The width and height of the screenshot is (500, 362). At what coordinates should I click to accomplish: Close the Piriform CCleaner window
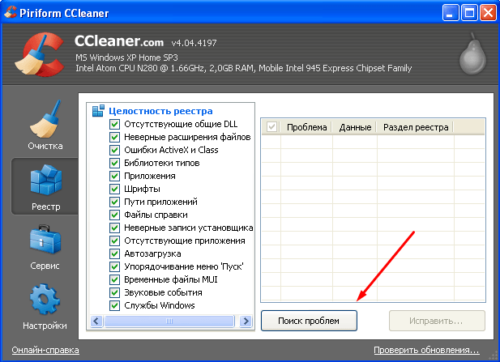click(488, 13)
